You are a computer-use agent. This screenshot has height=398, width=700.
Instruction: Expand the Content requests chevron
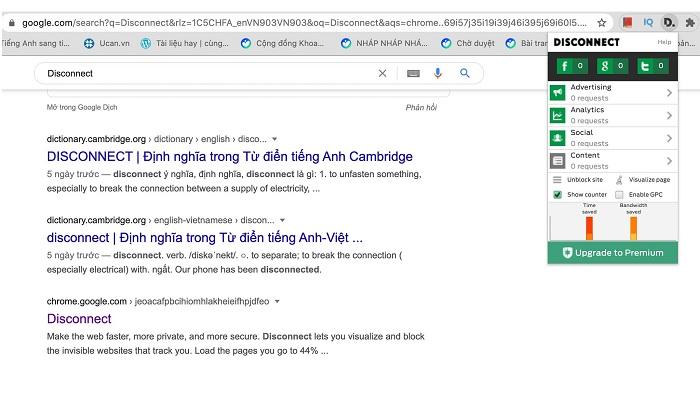[669, 161]
